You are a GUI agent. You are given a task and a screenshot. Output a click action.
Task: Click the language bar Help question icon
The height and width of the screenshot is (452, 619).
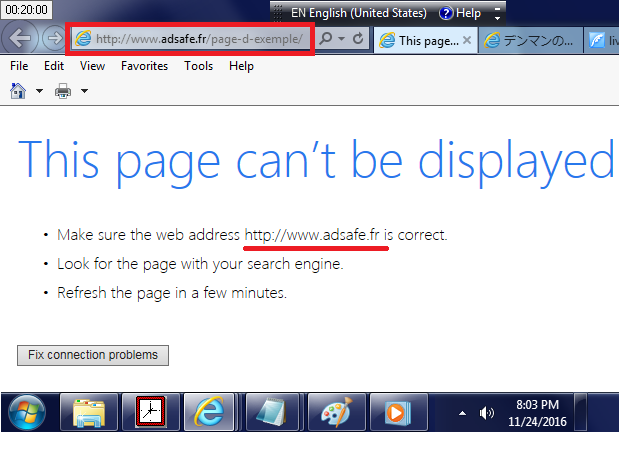pyautogui.click(x=446, y=13)
